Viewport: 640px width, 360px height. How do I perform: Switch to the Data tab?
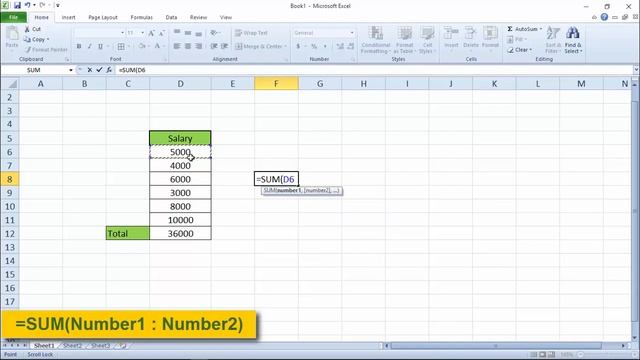171,18
